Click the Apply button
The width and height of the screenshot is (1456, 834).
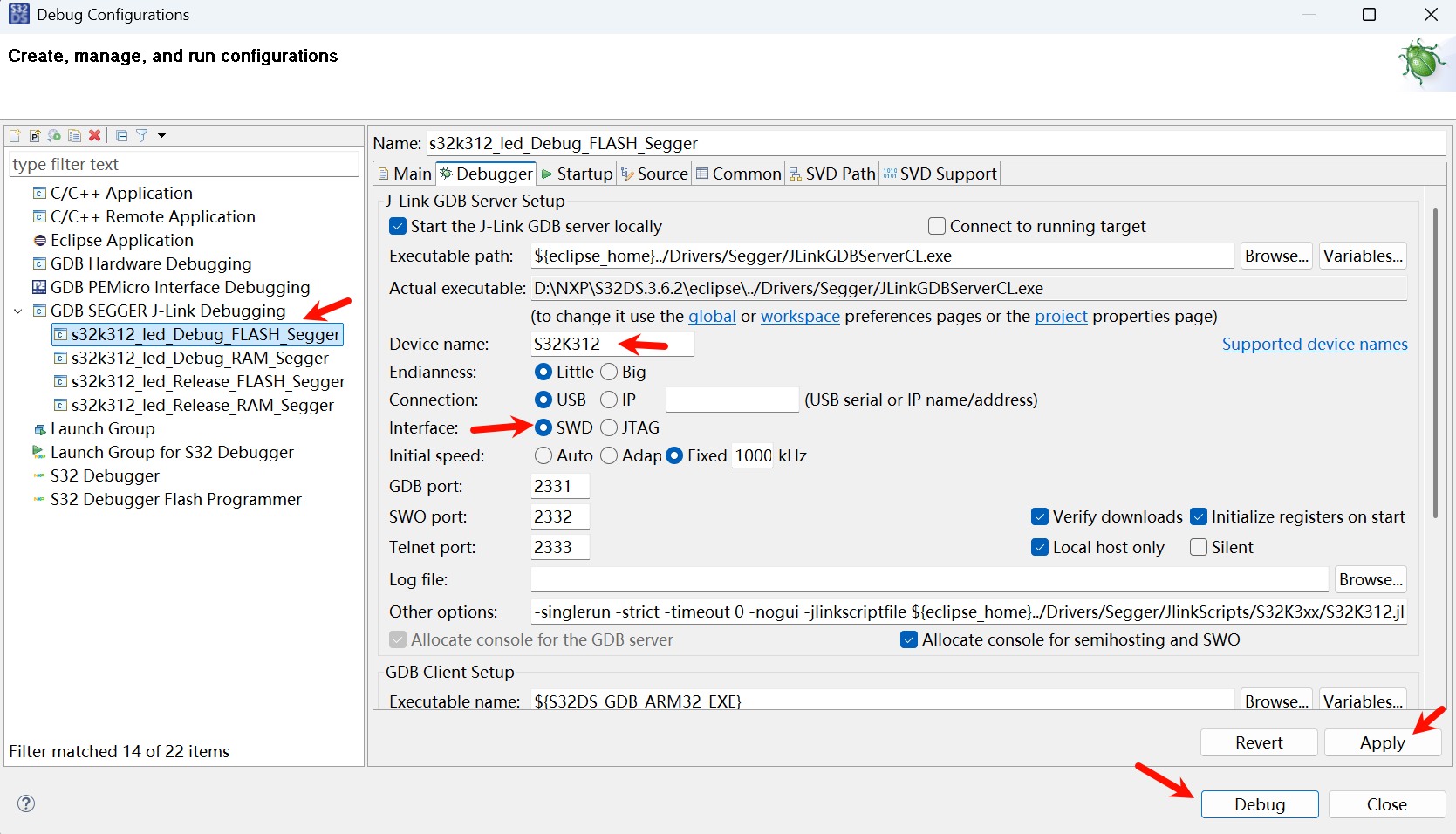click(x=1382, y=742)
